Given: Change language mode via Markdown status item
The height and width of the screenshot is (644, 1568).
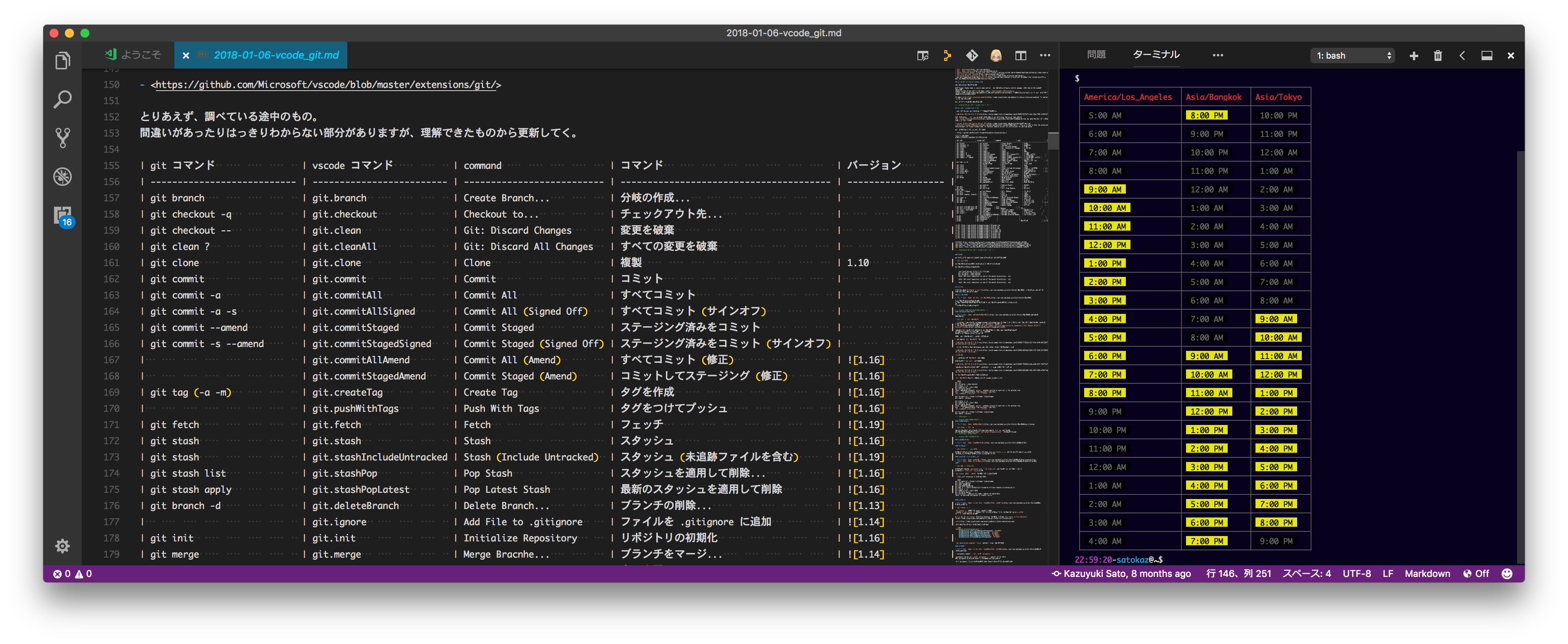Looking at the screenshot, I should [x=1428, y=573].
